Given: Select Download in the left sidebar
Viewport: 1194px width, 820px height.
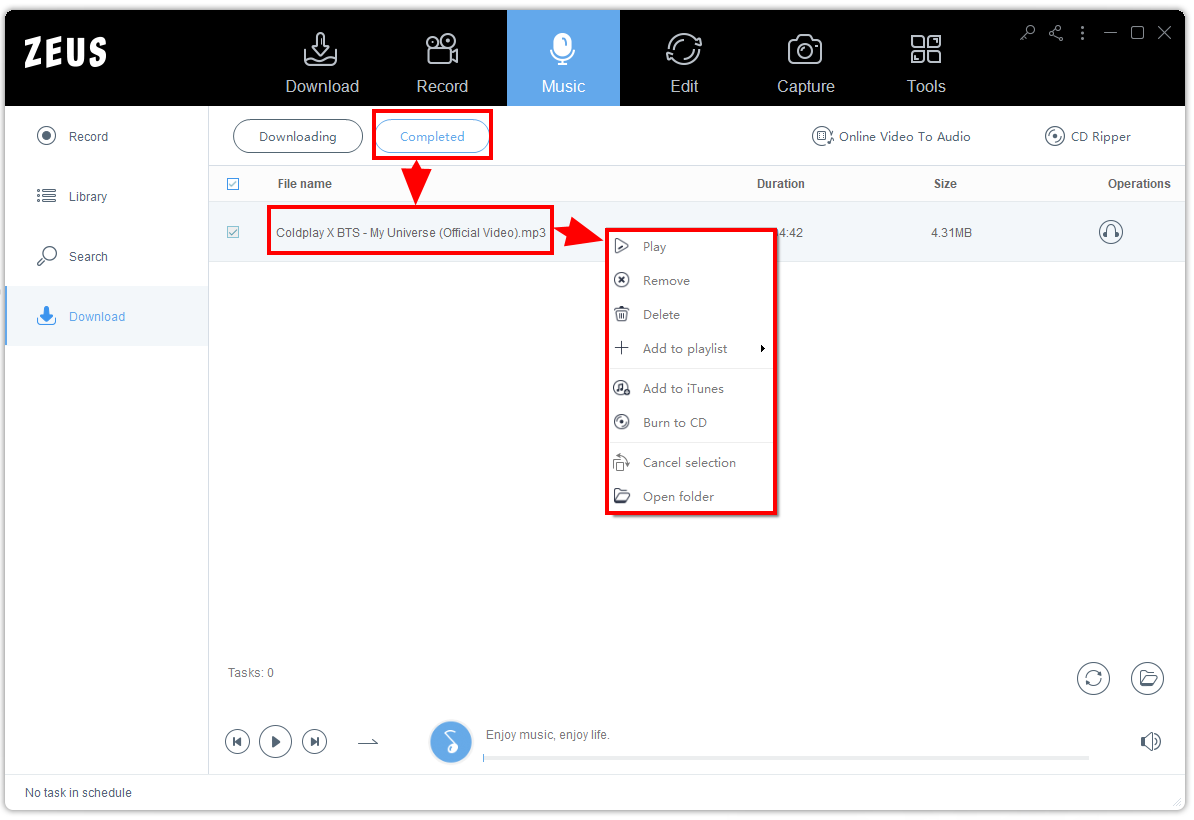Looking at the screenshot, I should coord(107,316).
